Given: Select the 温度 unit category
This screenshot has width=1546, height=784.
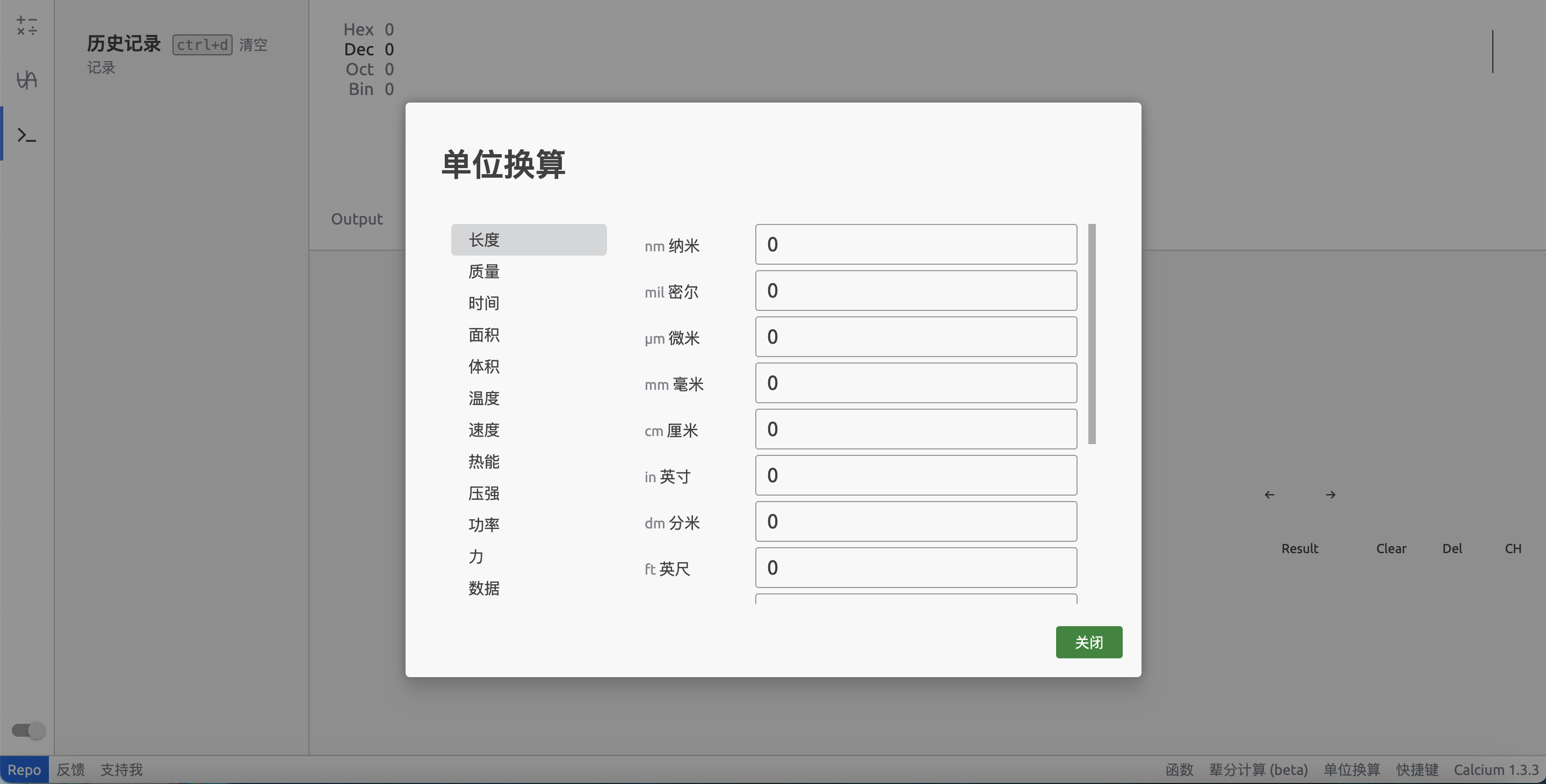Looking at the screenshot, I should pos(483,398).
